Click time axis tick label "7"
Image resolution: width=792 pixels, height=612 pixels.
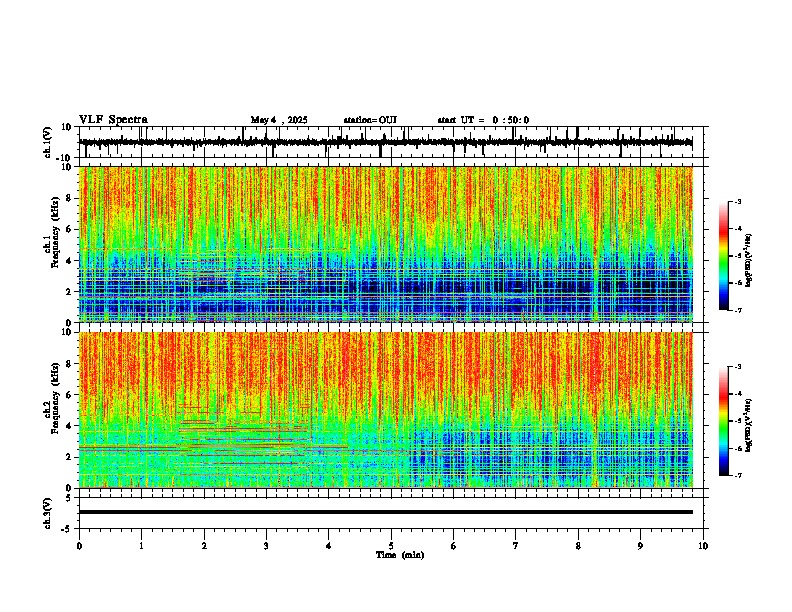coord(516,546)
